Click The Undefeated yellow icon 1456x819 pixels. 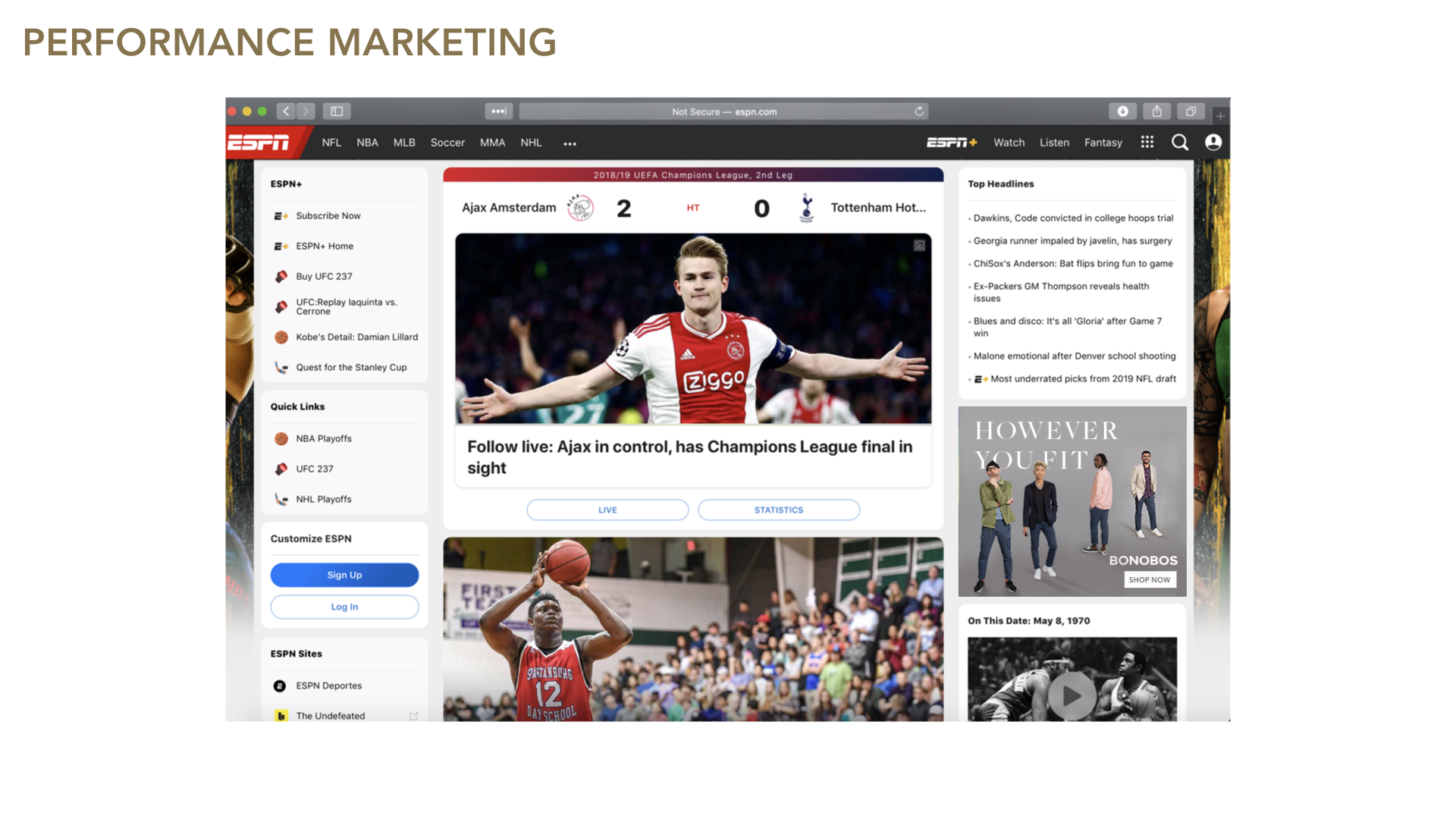pos(281,716)
